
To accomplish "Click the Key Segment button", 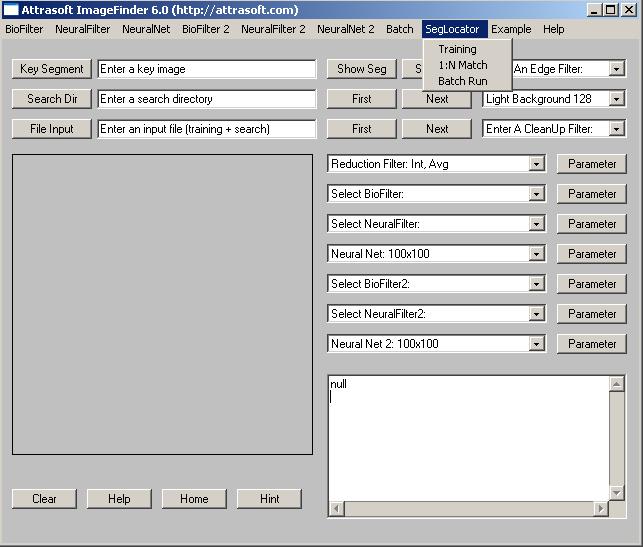I will pyautogui.click(x=52, y=69).
